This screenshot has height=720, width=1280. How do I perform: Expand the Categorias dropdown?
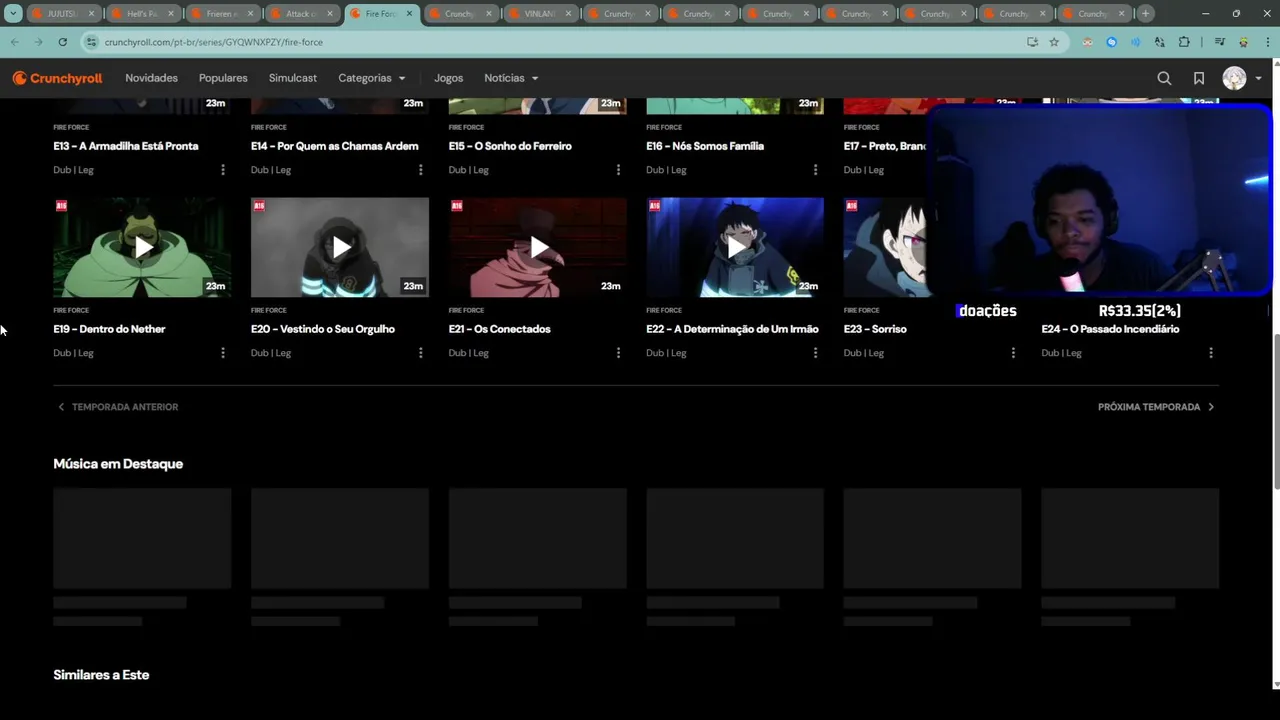(x=371, y=78)
